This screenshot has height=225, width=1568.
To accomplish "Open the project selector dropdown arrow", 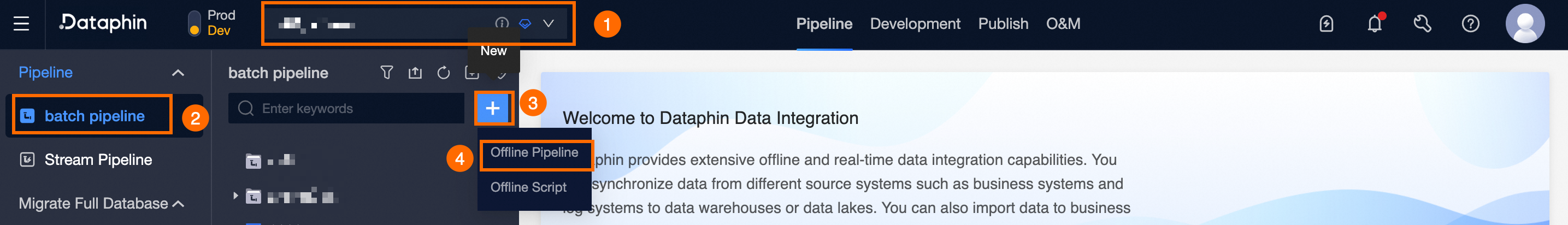I will click(x=549, y=23).
